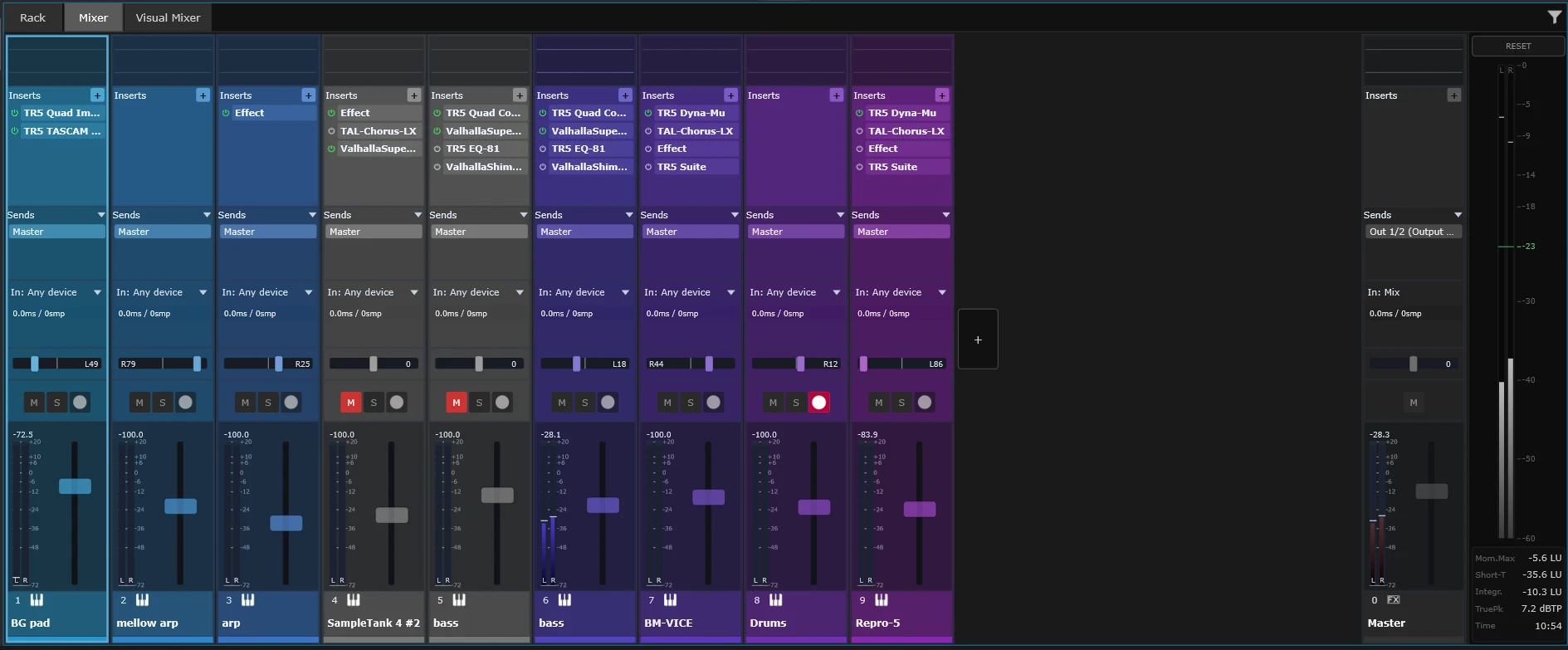Unmute channel 5 bass
Image resolution: width=1568 pixels, height=650 pixels.
(456, 403)
